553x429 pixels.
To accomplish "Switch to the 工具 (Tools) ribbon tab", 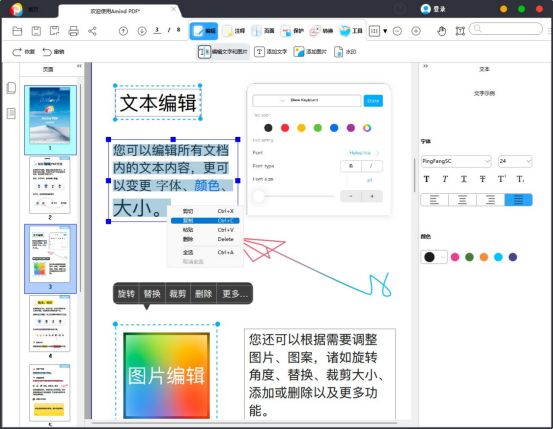I will [351, 31].
